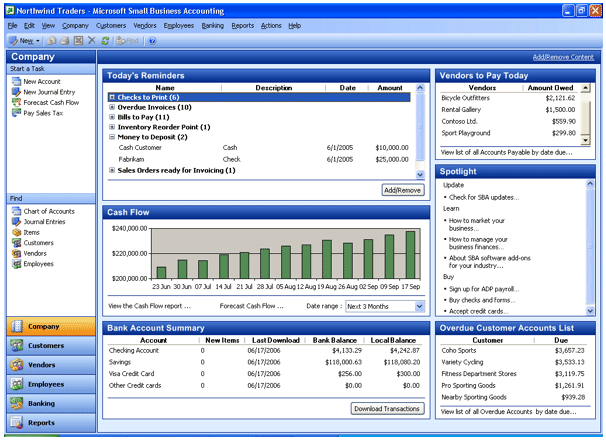606x441 pixels.
Task: Select Items in the Find list
Action: (x=31, y=232)
